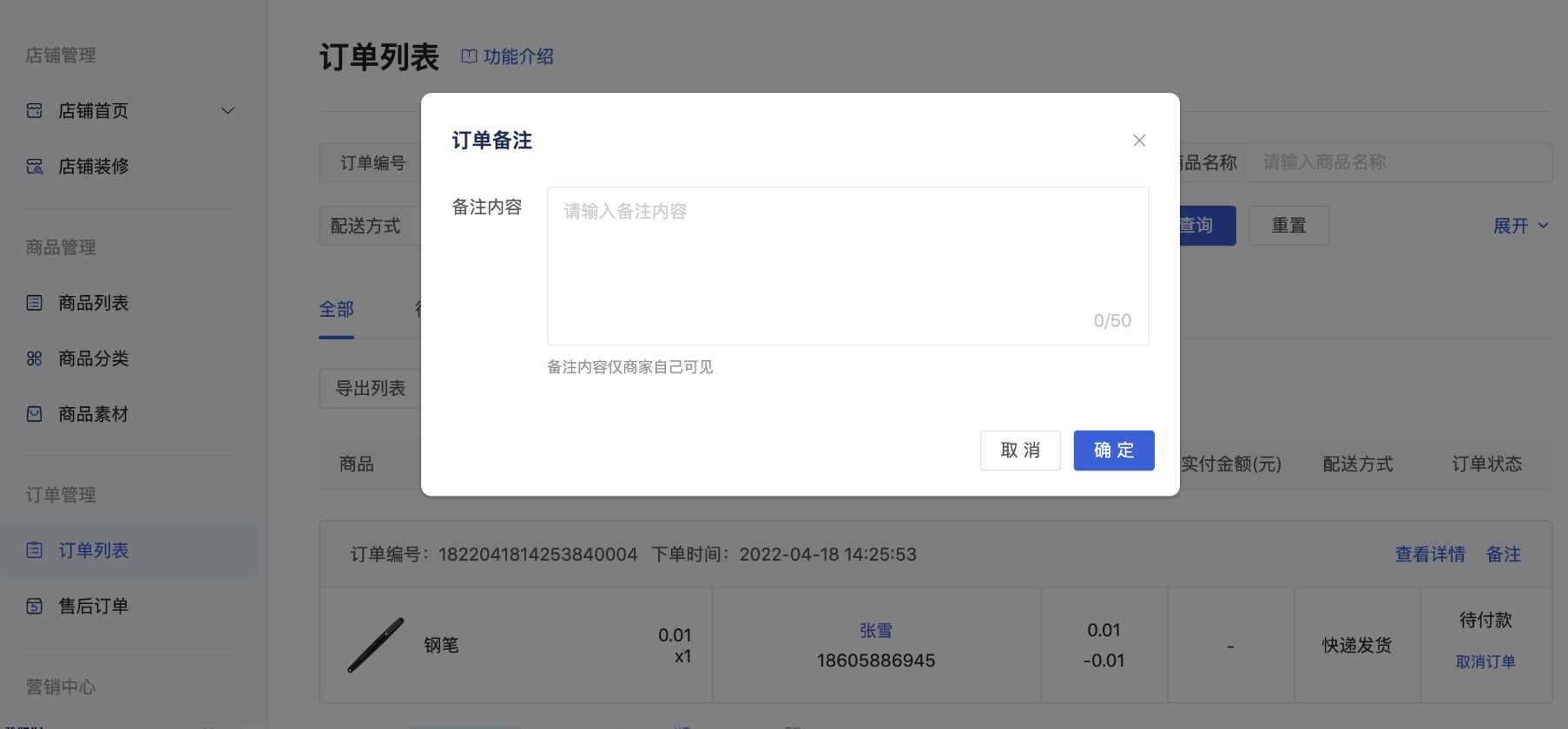The width and height of the screenshot is (1568, 729).
Task: Open 商品列表 menu item
Action: (x=94, y=303)
